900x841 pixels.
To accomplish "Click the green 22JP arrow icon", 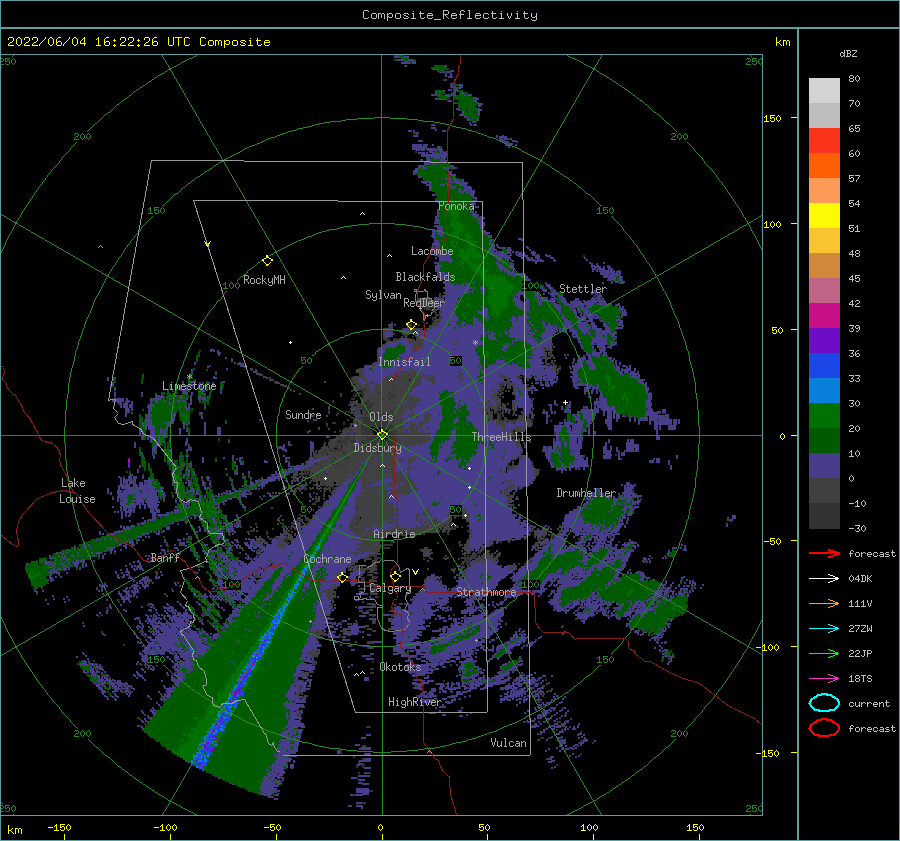I will pos(824,653).
